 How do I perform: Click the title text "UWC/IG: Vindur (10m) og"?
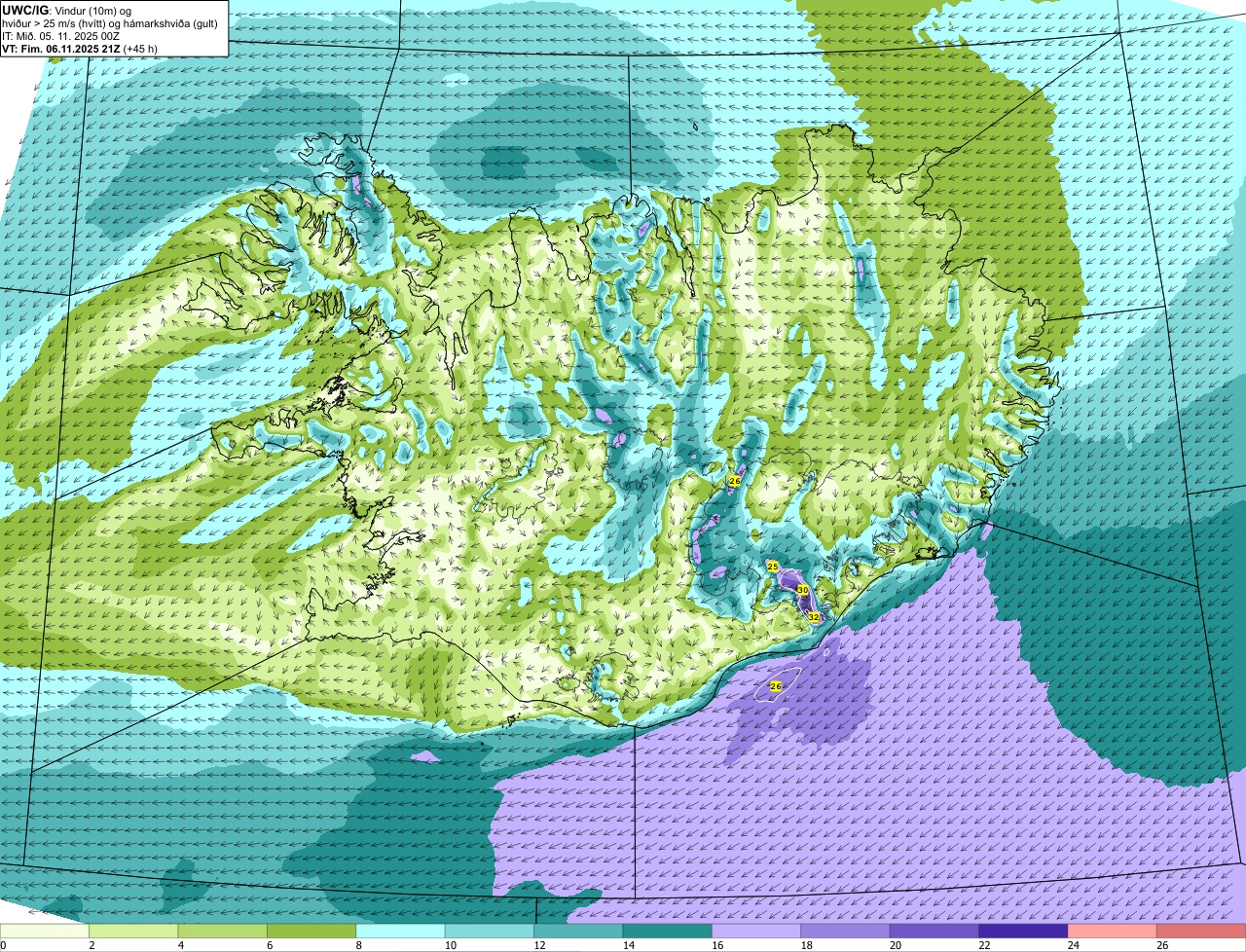pyautogui.click(x=66, y=11)
